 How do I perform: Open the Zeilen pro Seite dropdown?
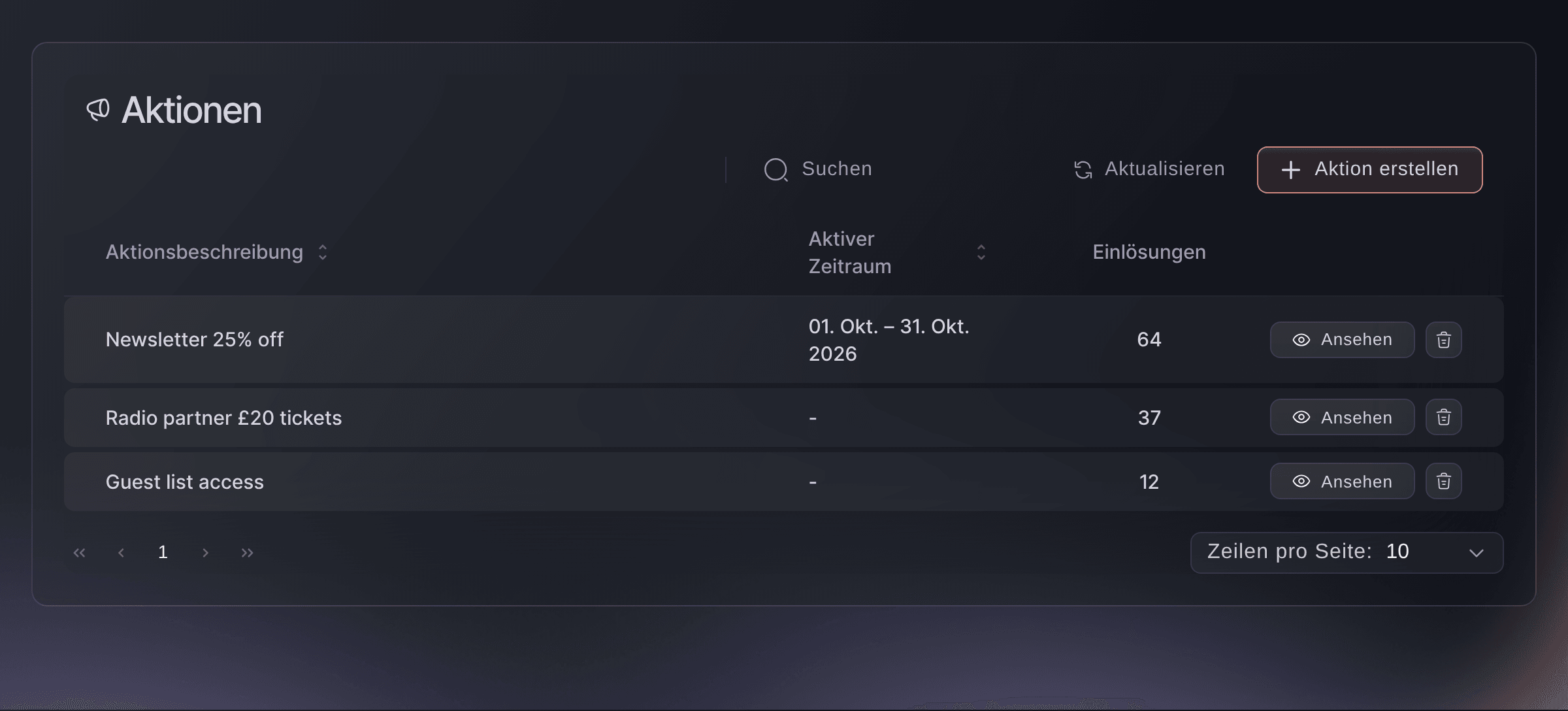[x=1347, y=553]
